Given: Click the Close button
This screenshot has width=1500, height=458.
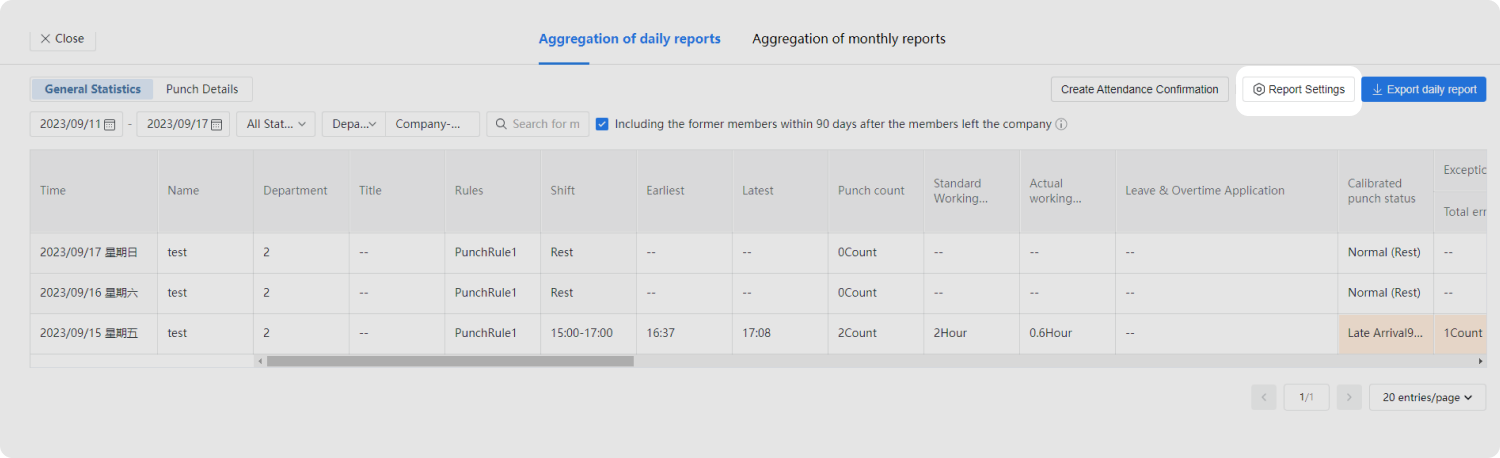Looking at the screenshot, I should [x=62, y=38].
